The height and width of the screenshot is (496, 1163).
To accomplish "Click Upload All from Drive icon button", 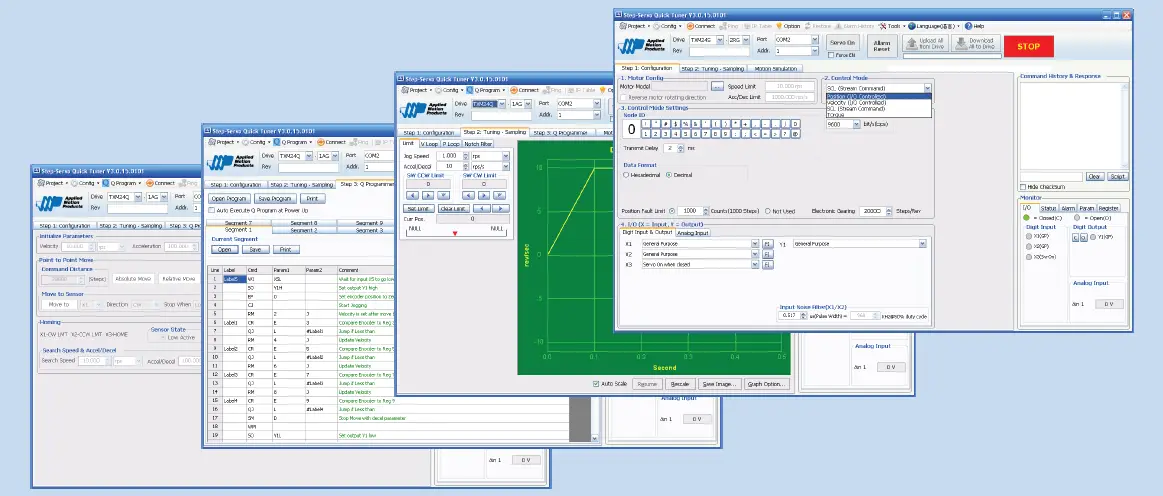I will pyautogui.click(x=923, y=44).
